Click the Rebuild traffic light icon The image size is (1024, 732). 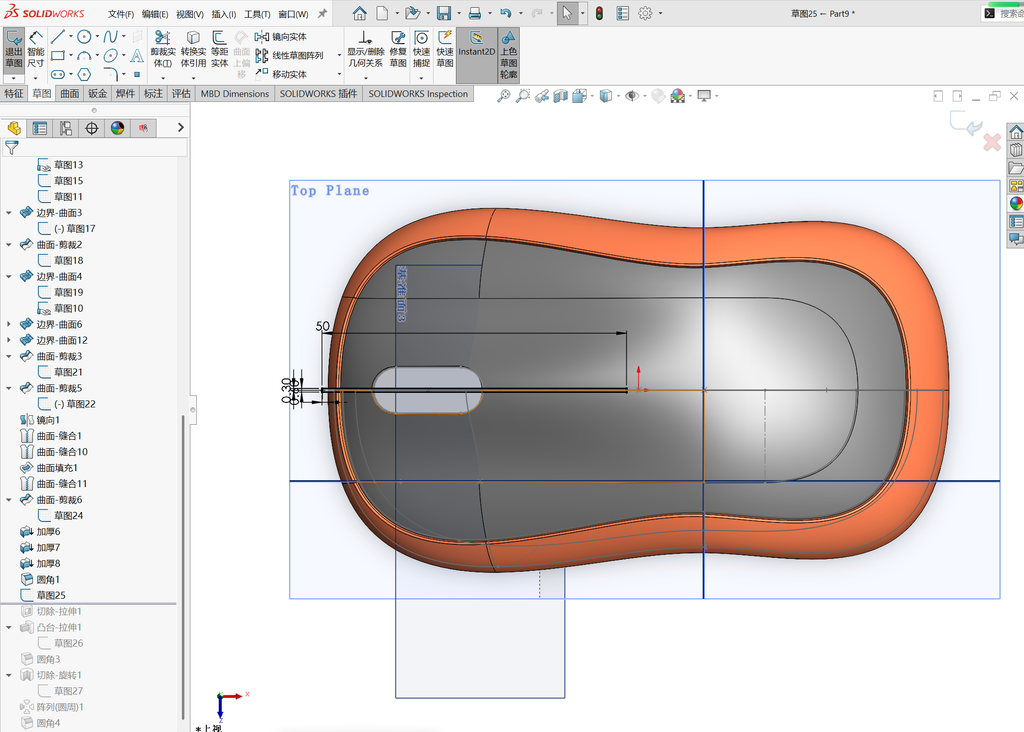click(x=599, y=13)
